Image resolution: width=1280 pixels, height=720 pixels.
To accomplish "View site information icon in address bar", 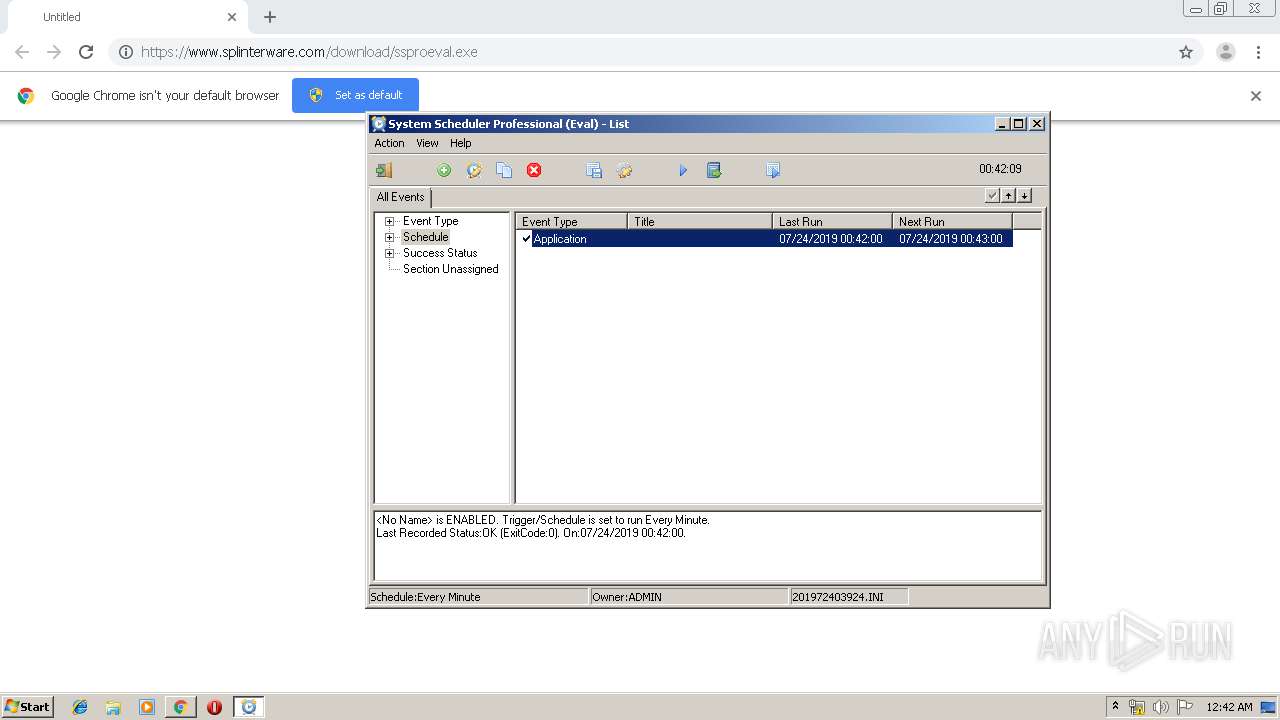I will [126, 52].
